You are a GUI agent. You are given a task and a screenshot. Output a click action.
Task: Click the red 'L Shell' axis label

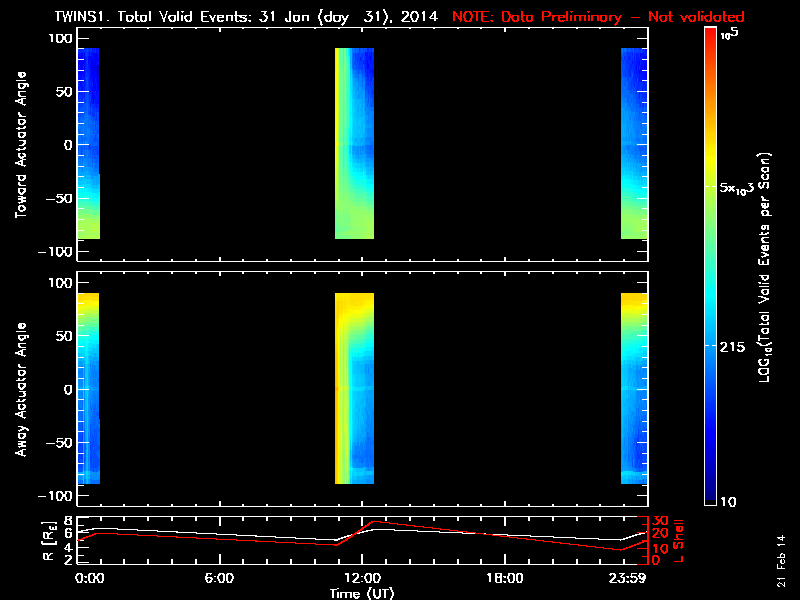click(x=682, y=541)
